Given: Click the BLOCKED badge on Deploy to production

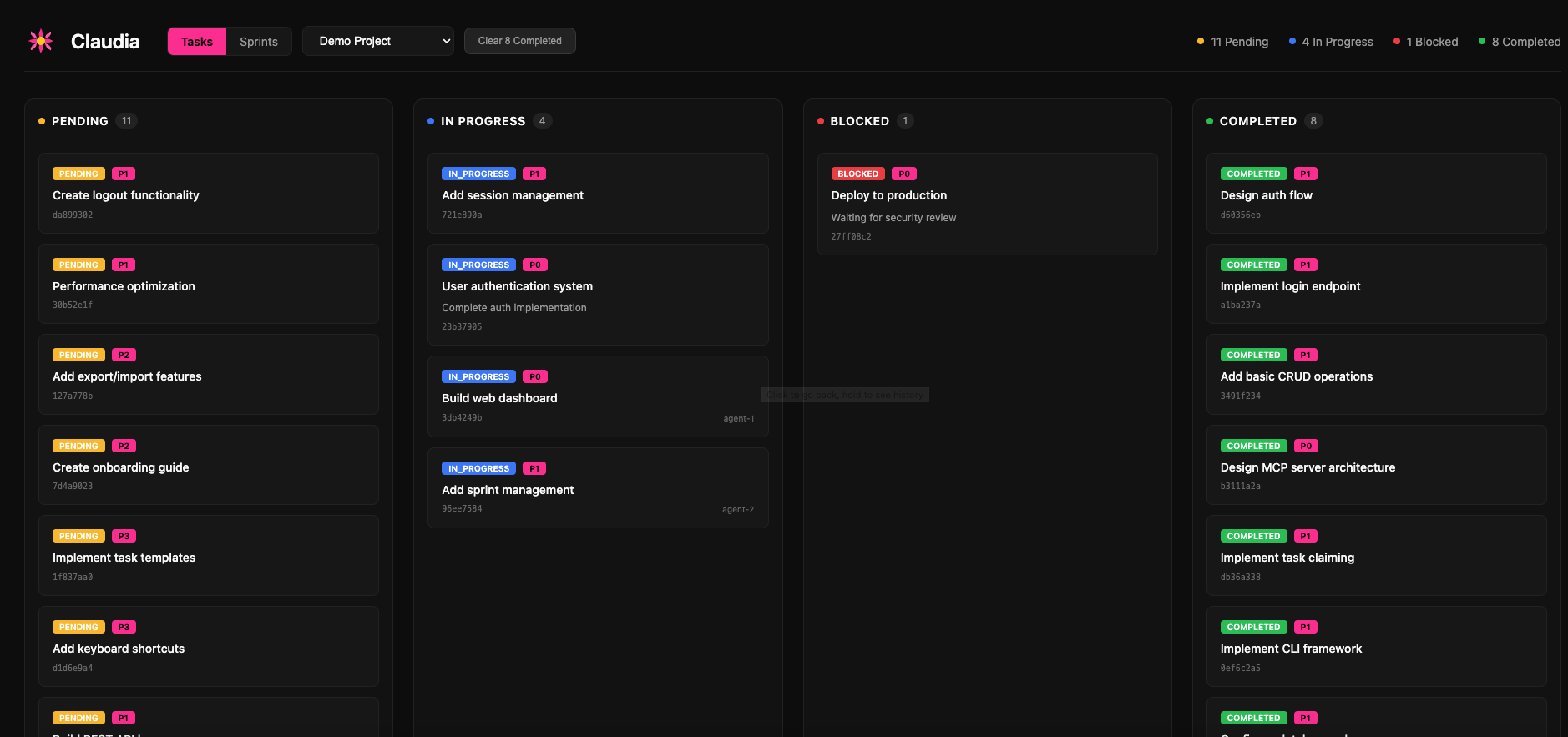Looking at the screenshot, I should click(857, 174).
